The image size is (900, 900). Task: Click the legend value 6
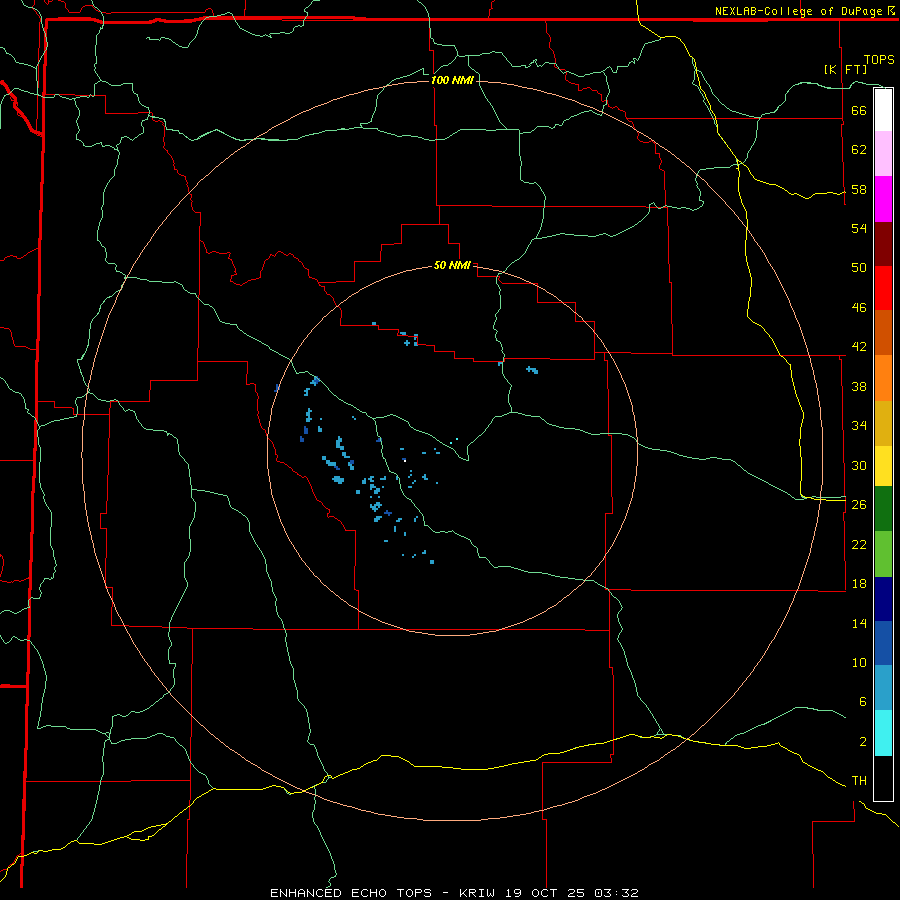(x=862, y=701)
